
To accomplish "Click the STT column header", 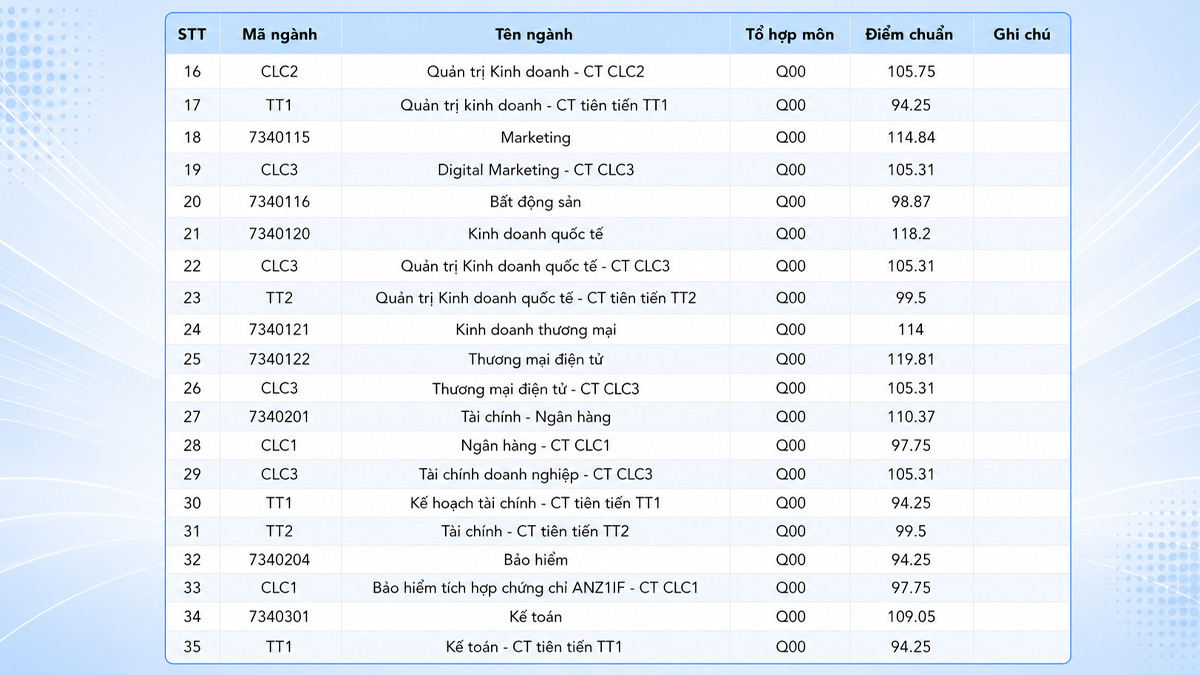I will click(x=192, y=34).
